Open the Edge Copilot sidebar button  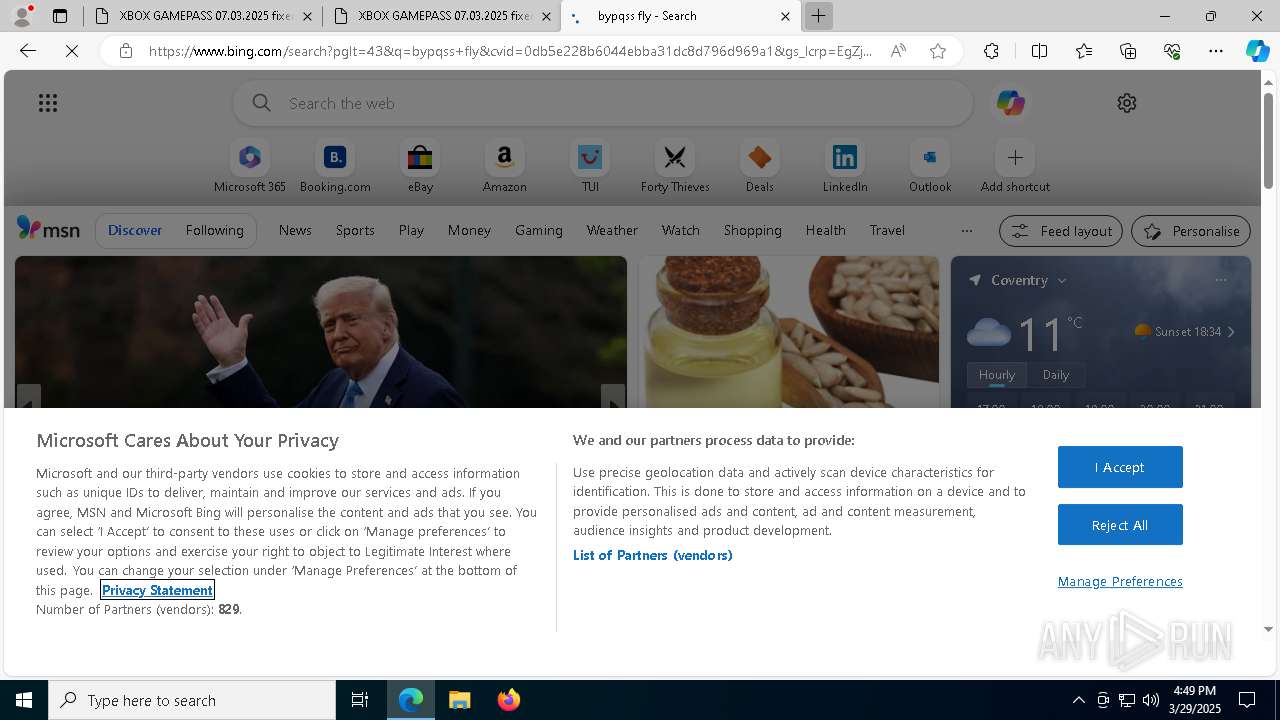(x=1257, y=51)
